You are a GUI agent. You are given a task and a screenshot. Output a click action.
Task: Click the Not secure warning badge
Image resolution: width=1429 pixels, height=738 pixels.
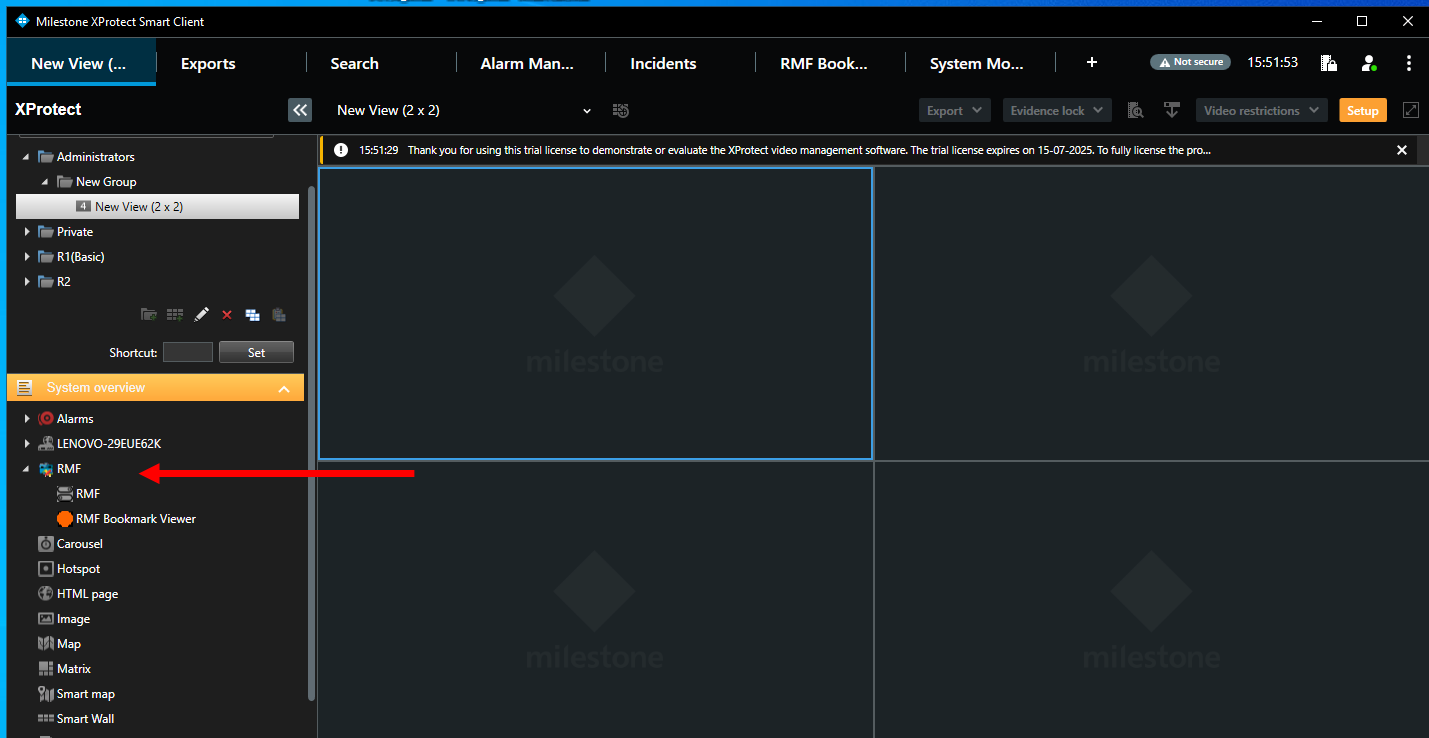(x=1189, y=62)
